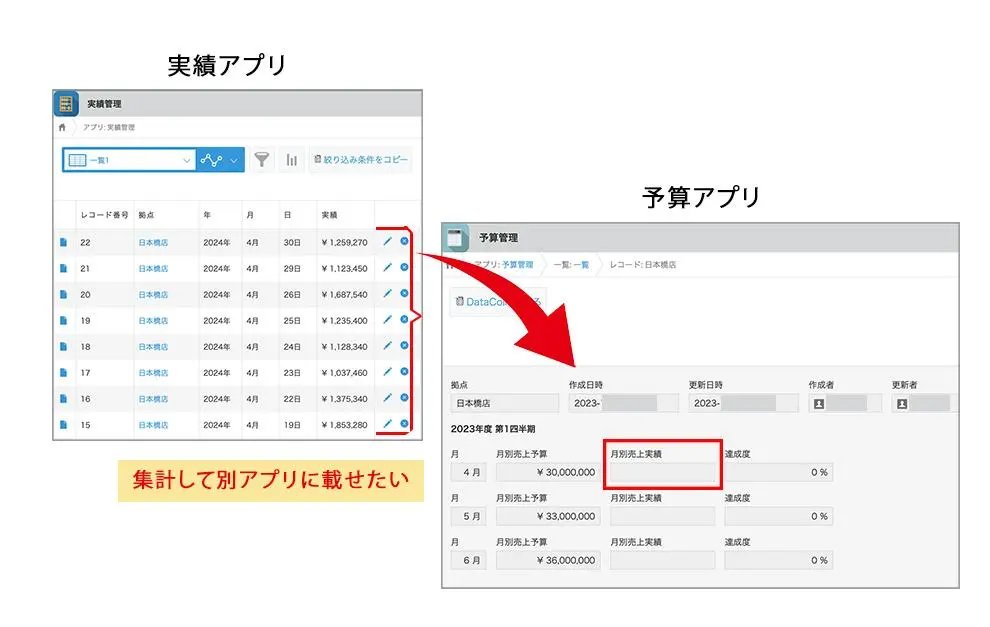This screenshot has width=990, height=627.
Task: Click the 月別売上実績 input field for 4月
Action: (660, 470)
